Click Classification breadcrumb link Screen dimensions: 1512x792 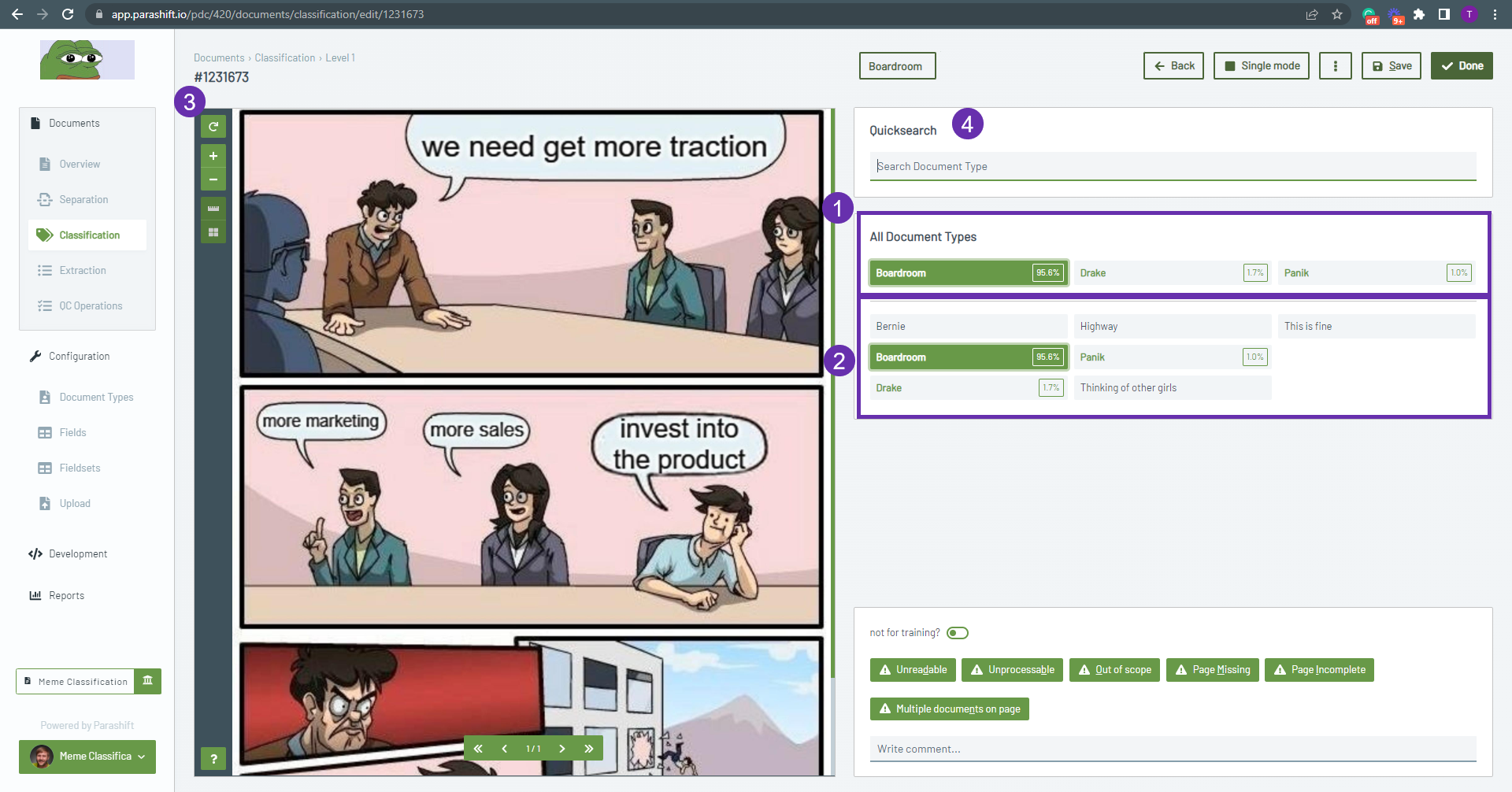point(284,58)
